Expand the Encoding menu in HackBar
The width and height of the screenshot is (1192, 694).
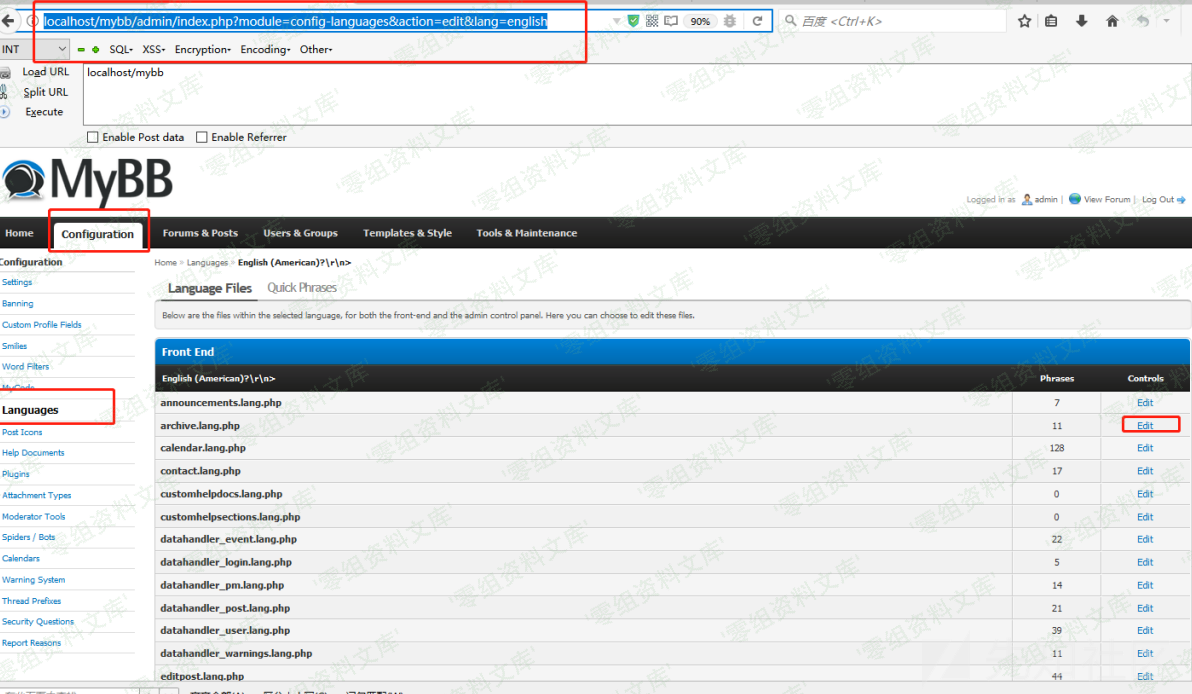click(x=265, y=49)
